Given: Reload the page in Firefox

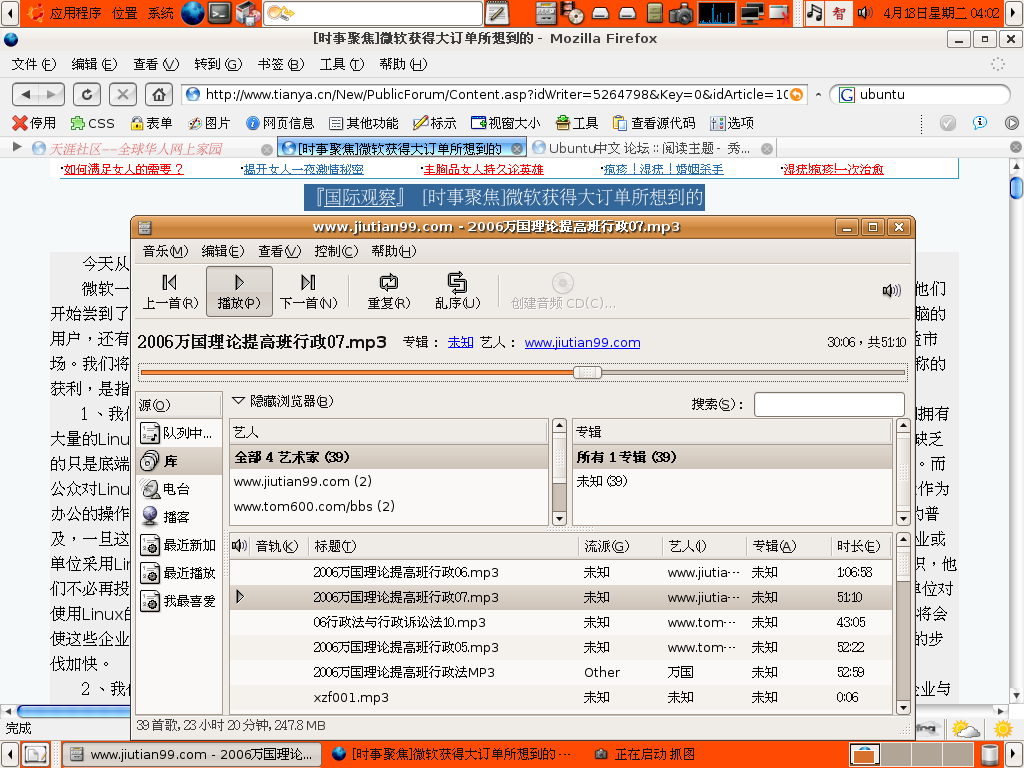Looking at the screenshot, I should tap(86, 95).
